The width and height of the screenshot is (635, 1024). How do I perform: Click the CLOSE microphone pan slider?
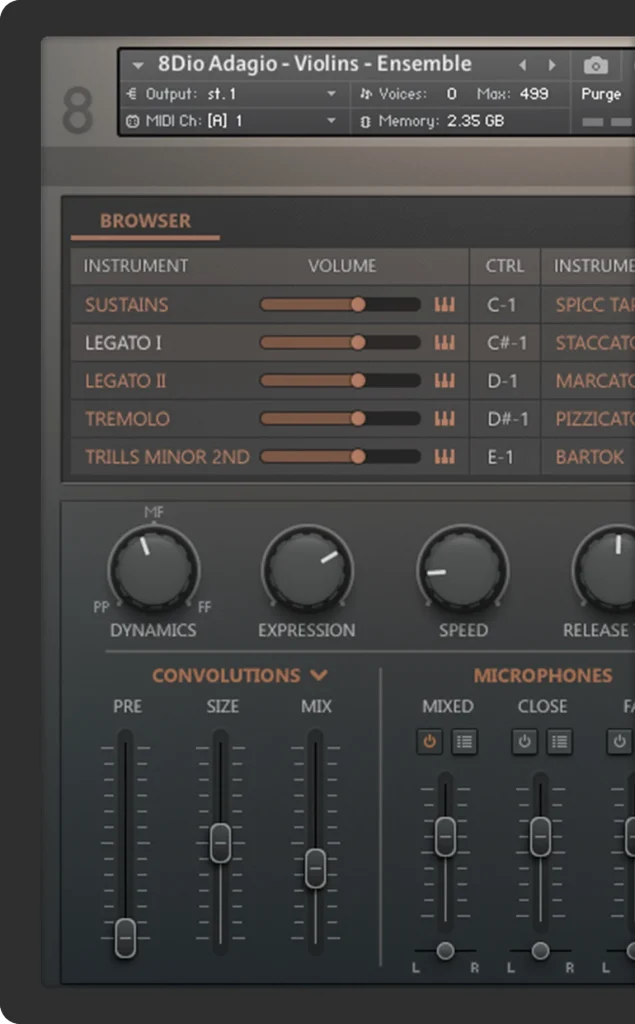tap(540, 951)
